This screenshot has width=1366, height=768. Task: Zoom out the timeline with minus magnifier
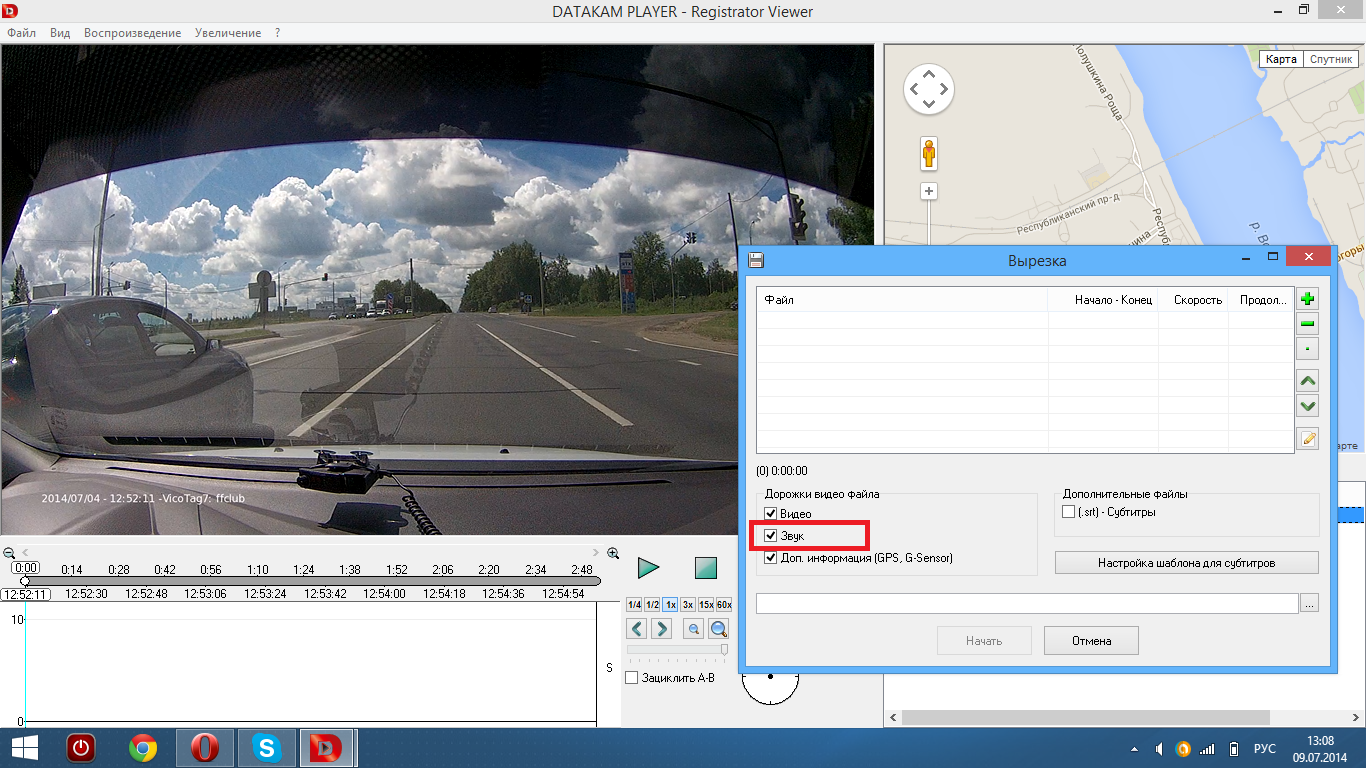pos(9,553)
